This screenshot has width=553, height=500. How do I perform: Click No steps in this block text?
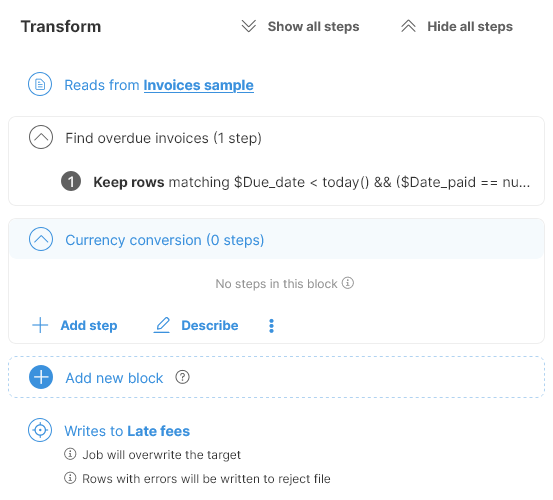(x=276, y=284)
